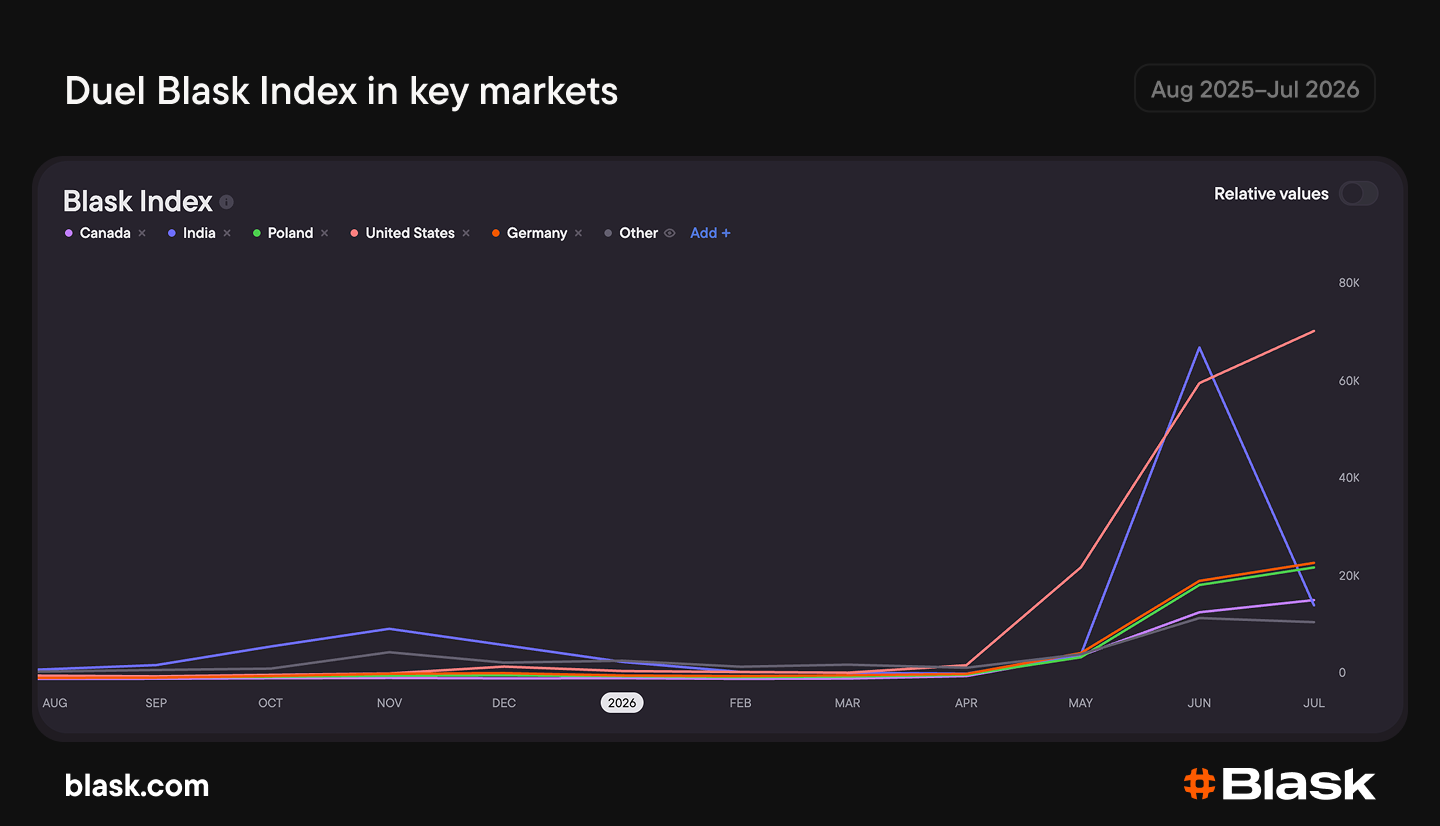This screenshot has height=826, width=1440.
Task: Click the DEC label on the time axis
Action: [x=504, y=703]
